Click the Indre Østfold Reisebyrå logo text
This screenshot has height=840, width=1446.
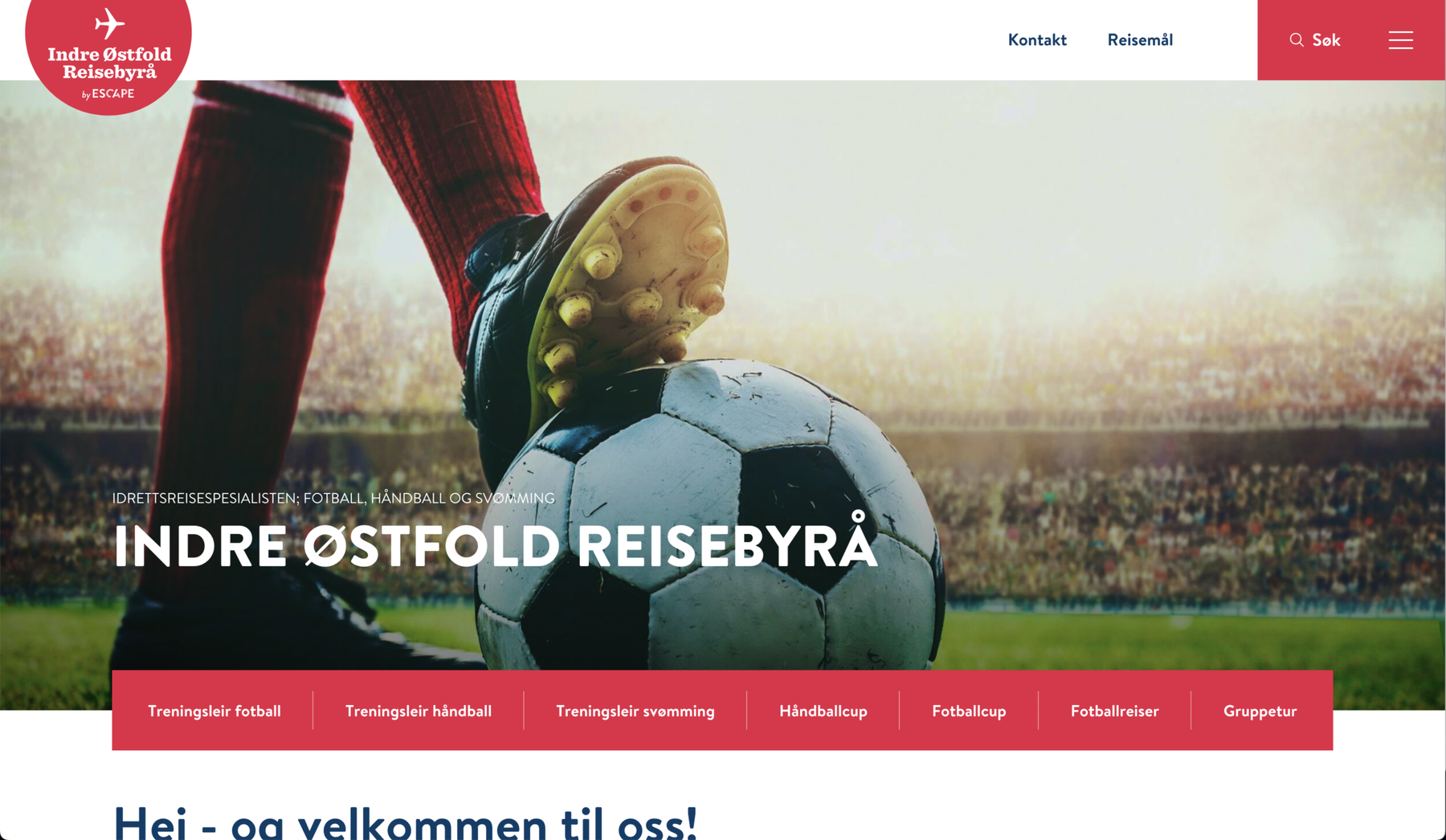point(109,63)
